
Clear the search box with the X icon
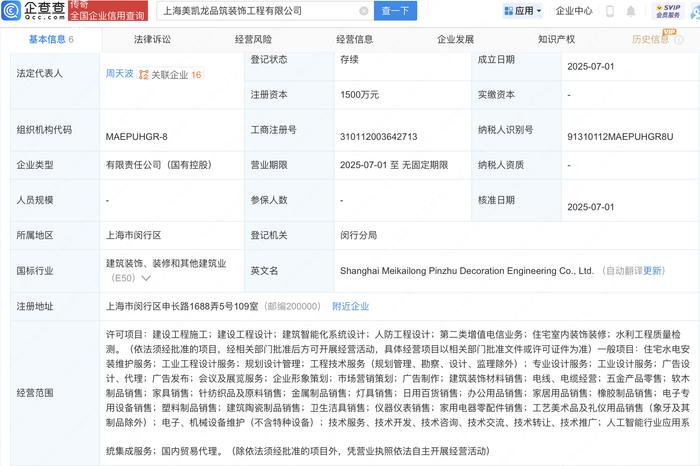(x=364, y=11)
